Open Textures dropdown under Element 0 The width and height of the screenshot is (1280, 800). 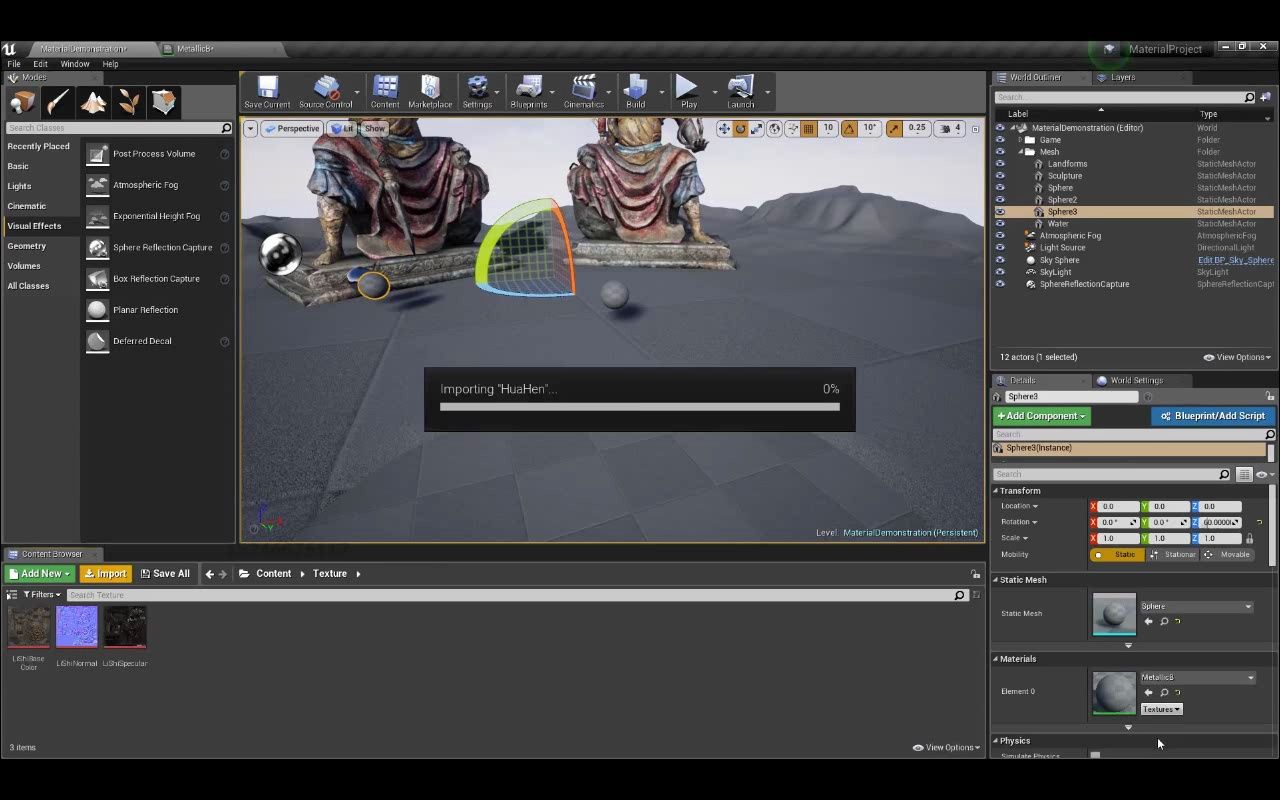(1161, 709)
